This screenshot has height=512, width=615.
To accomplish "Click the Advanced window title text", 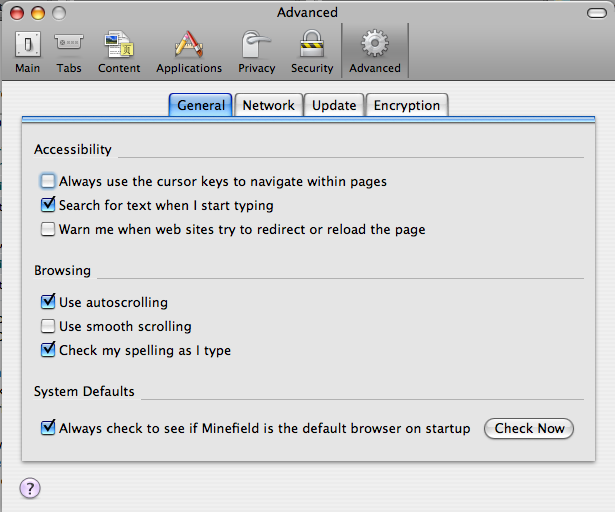I will pos(307,13).
